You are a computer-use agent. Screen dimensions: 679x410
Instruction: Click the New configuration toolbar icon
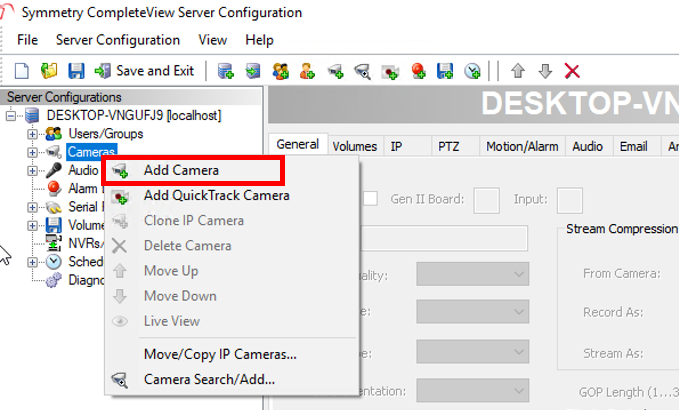point(22,71)
